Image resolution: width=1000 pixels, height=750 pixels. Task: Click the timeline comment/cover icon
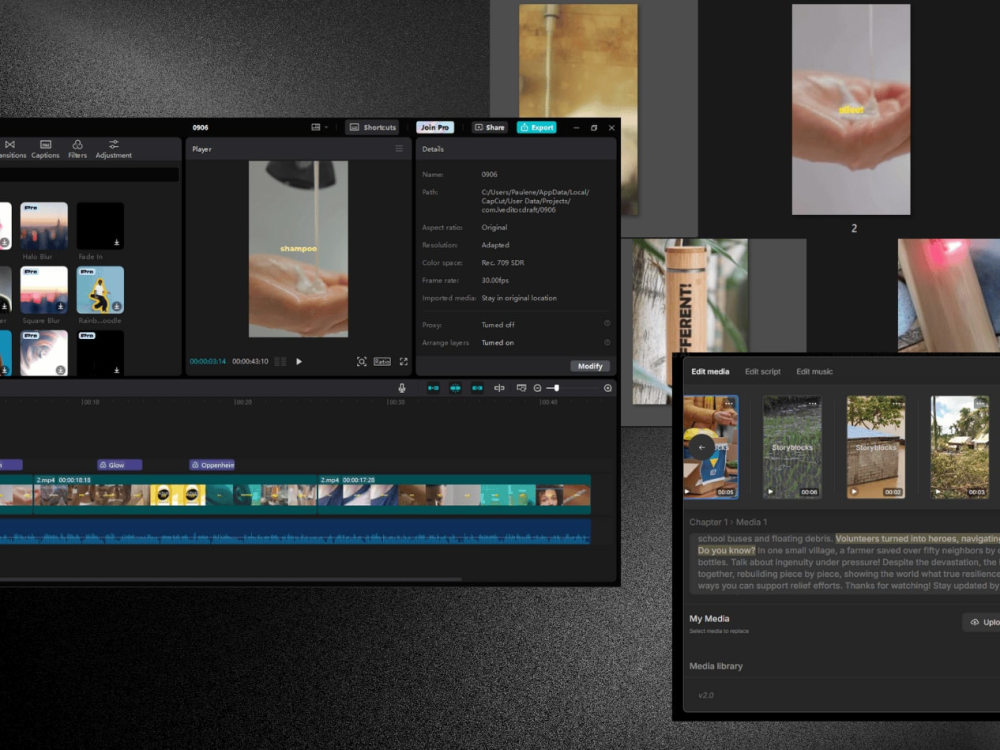click(x=521, y=388)
